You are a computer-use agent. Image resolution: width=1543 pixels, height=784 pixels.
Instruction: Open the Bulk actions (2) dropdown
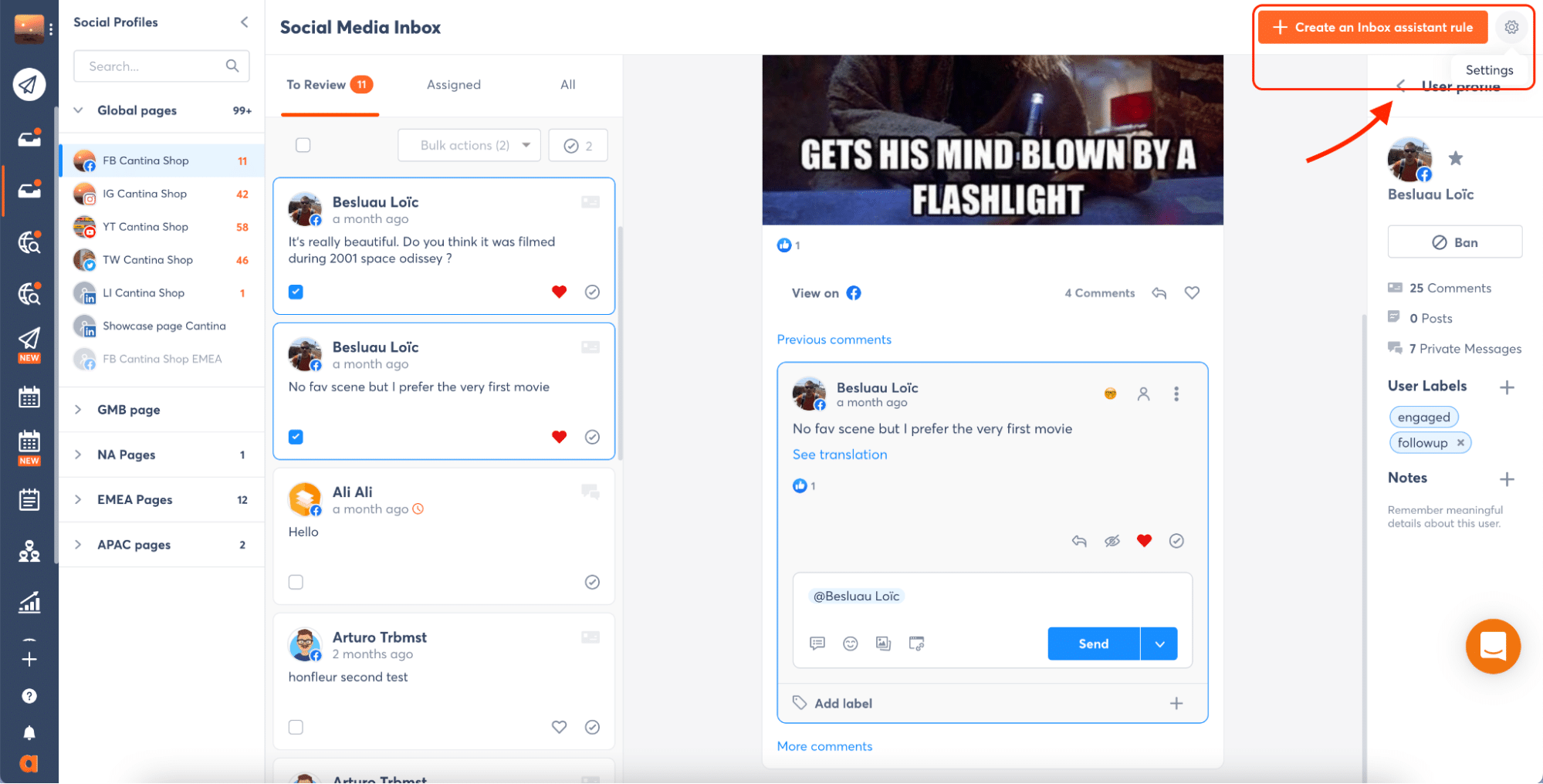click(469, 145)
